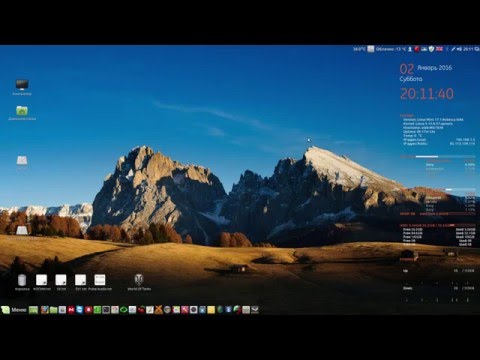Open the blue TeamViewer launcher in panel
The image size is (480, 360).
point(80,310)
